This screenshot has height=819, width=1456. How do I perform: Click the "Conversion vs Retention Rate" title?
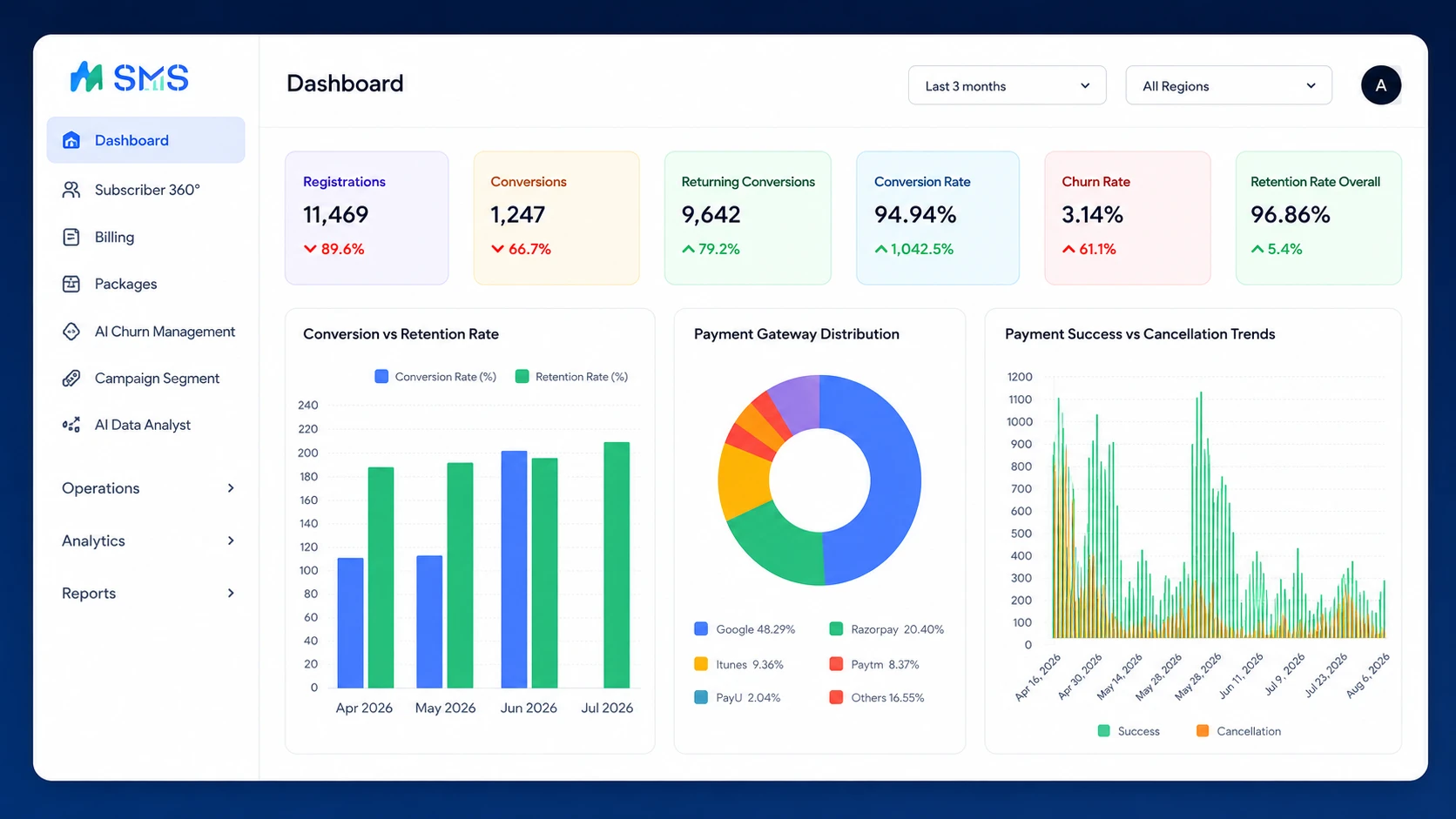pyautogui.click(x=401, y=334)
